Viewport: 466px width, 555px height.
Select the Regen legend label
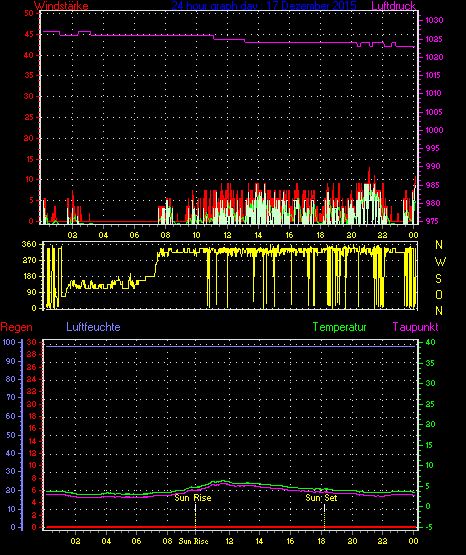pos(16,327)
